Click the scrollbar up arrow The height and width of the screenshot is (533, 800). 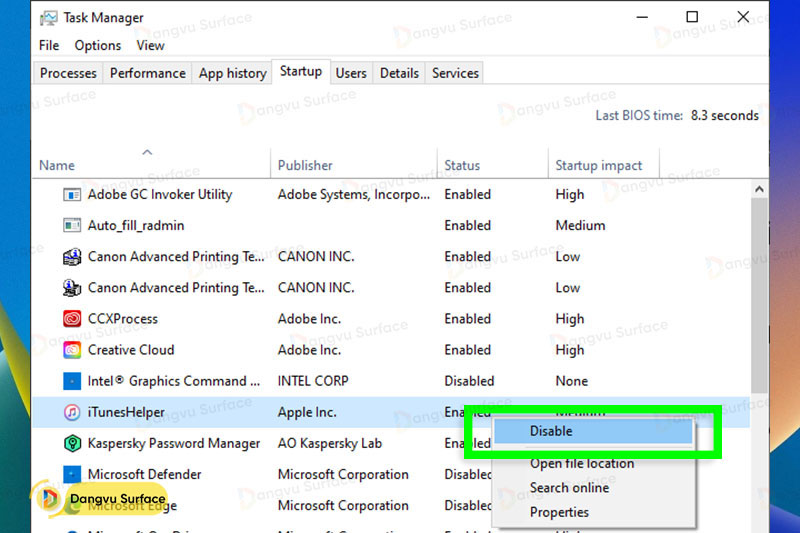(x=758, y=189)
